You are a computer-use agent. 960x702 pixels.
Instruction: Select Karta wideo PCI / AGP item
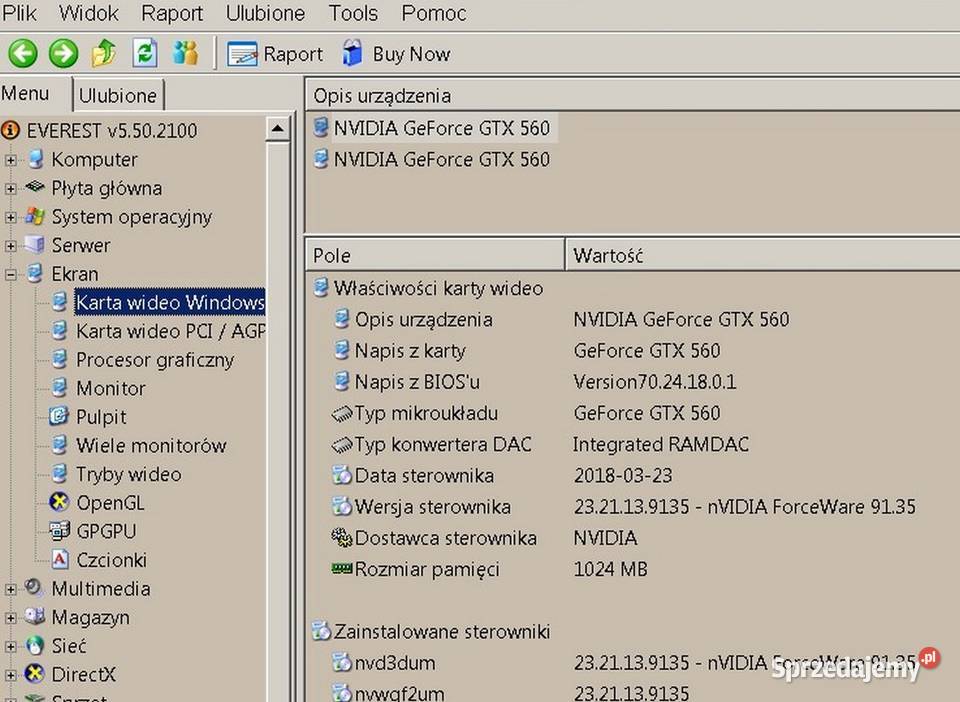pyautogui.click(x=170, y=331)
